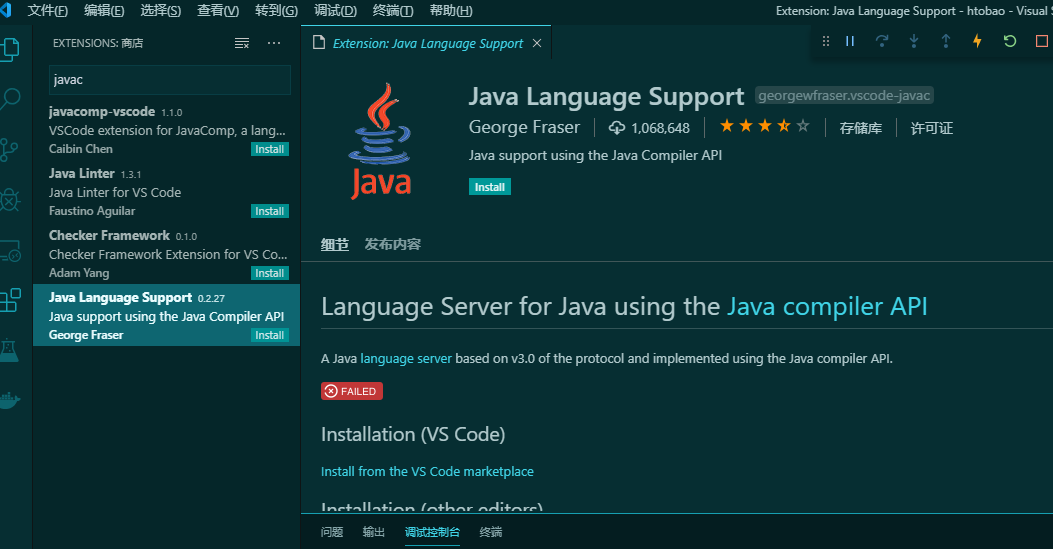
Task: Open the 选择(S) menu
Action: [x=161, y=11]
